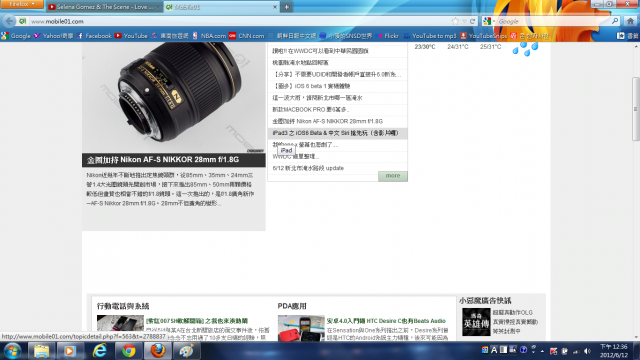Image resolution: width=640 pixels, height=360 pixels.
Task: Open the YouTubeSnips bookmark
Action: (x=483, y=36)
